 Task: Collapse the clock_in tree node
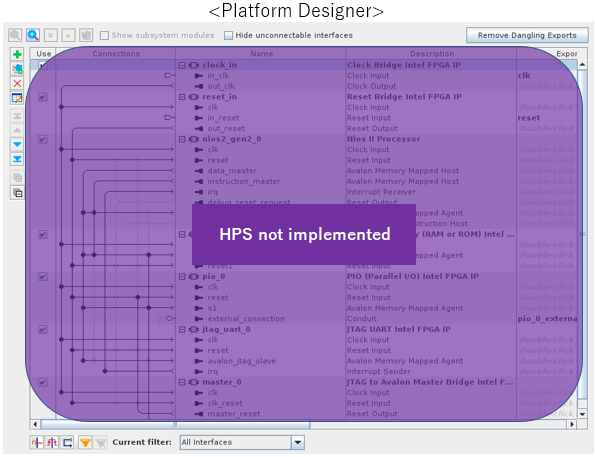(x=182, y=65)
